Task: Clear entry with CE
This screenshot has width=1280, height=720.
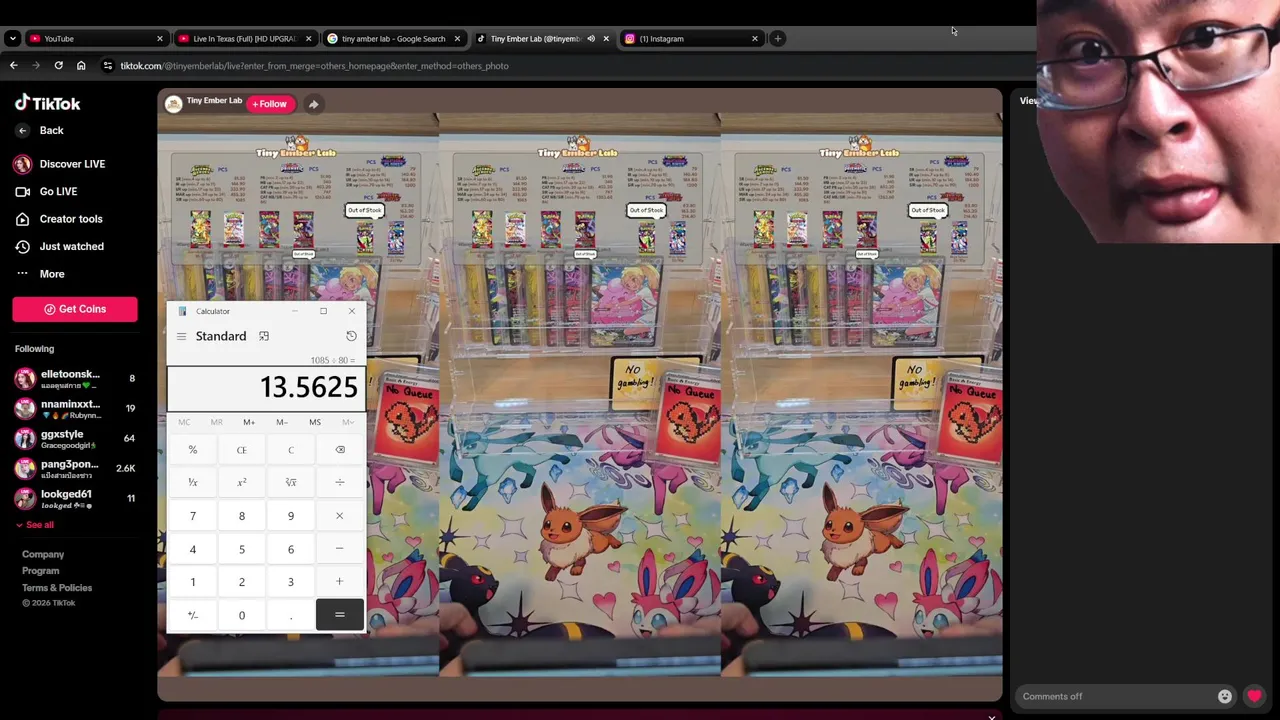Action: [241, 450]
